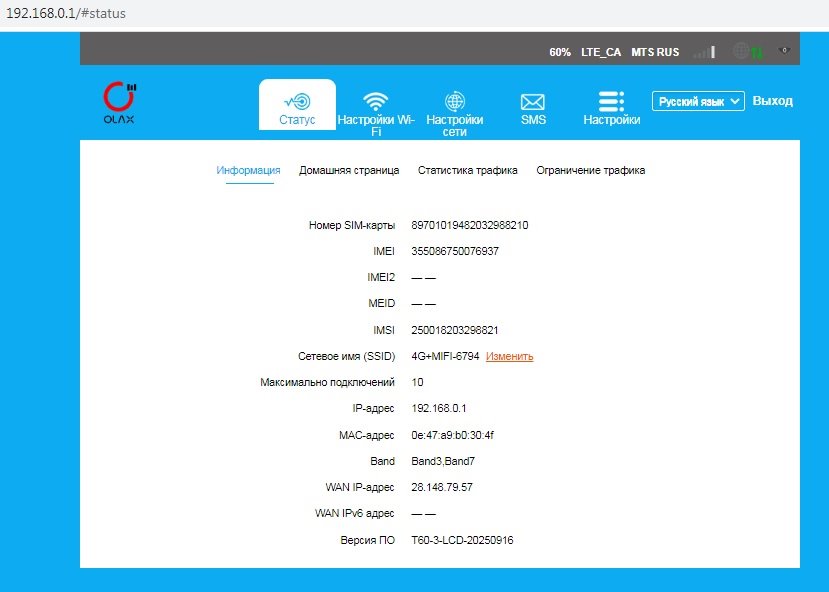Open network settings via the globe icon
This screenshot has width=829, height=592.
(x=454, y=102)
